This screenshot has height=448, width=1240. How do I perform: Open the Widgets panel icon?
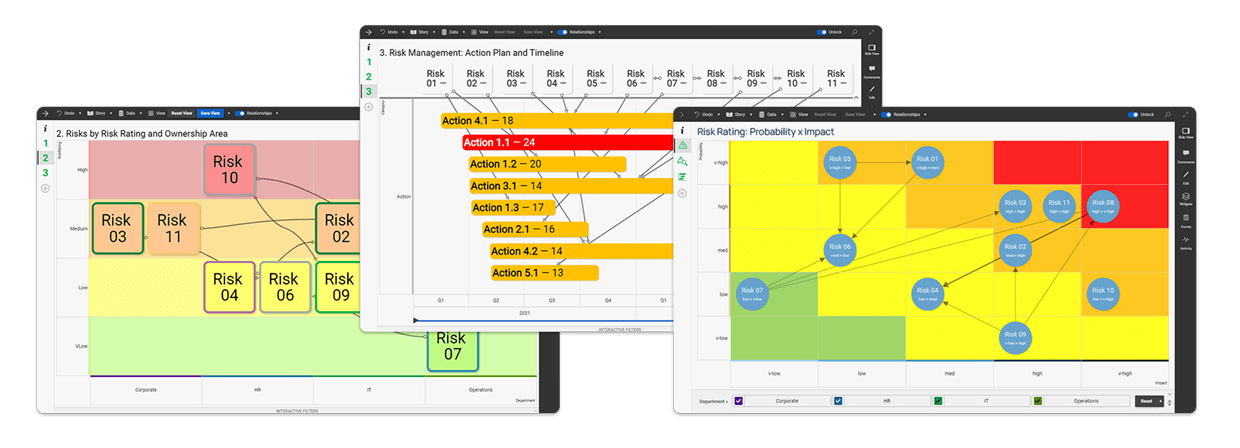click(x=1185, y=197)
